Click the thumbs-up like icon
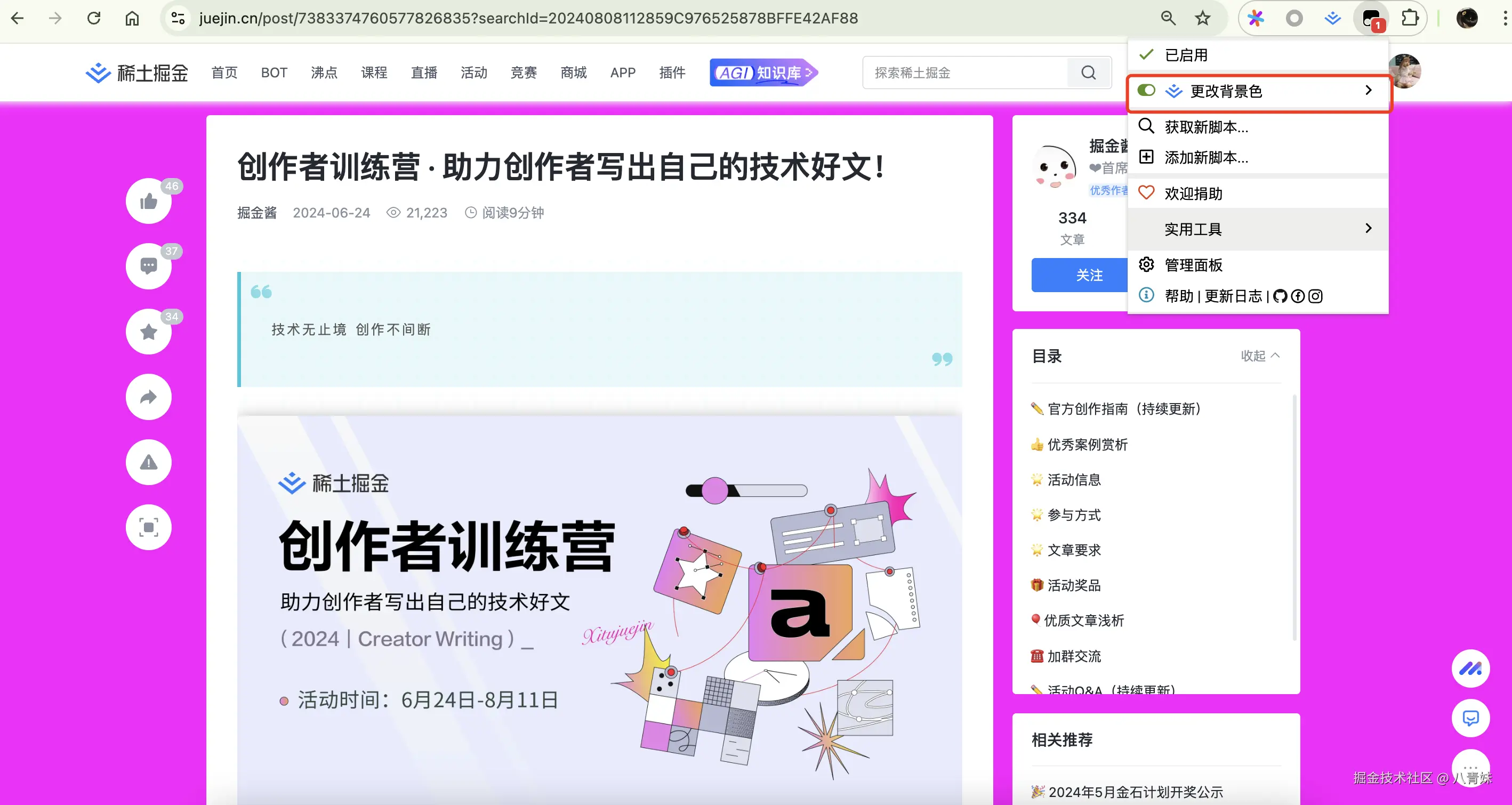The width and height of the screenshot is (1512, 805). (x=149, y=202)
